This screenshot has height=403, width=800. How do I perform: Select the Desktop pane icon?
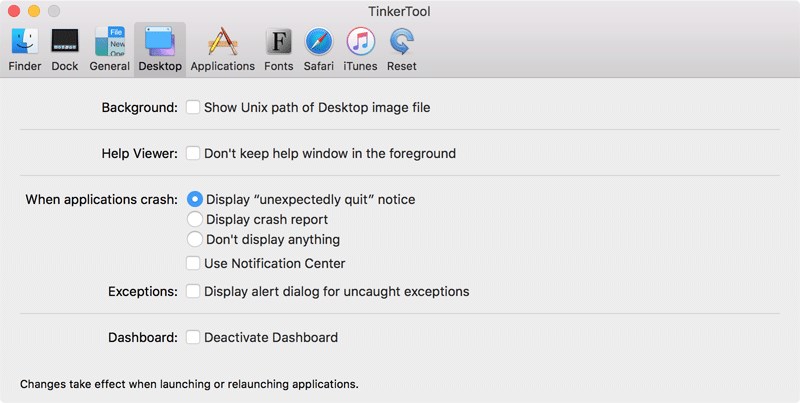tap(160, 49)
